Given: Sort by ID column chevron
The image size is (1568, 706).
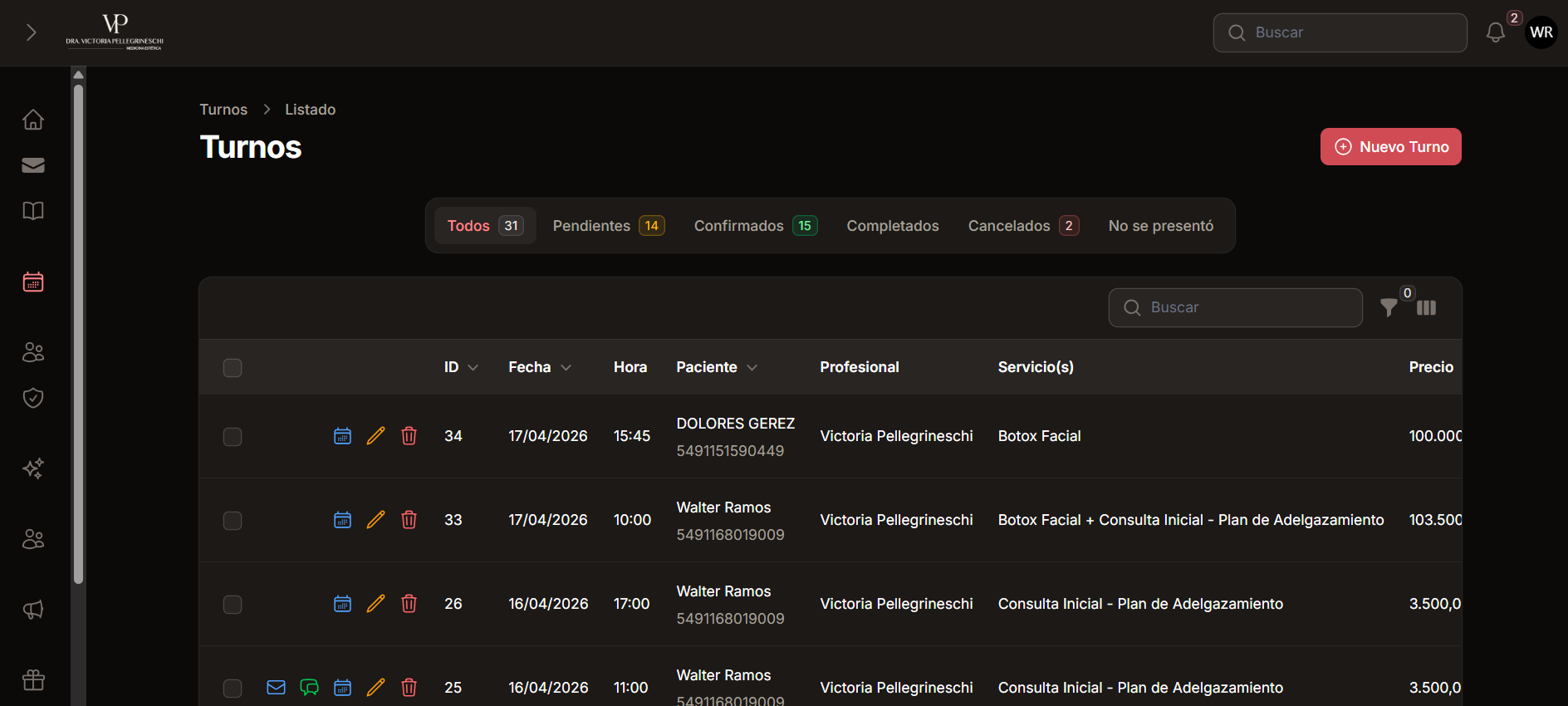Looking at the screenshot, I should point(473,368).
